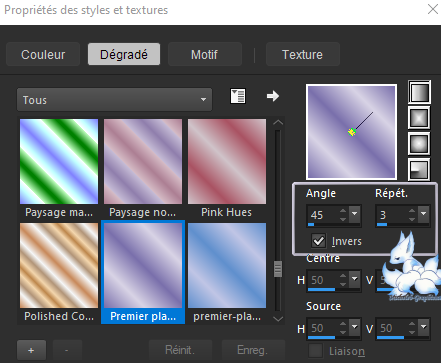Switch to the Couleur tab
The width and height of the screenshot is (441, 363).
point(43,54)
